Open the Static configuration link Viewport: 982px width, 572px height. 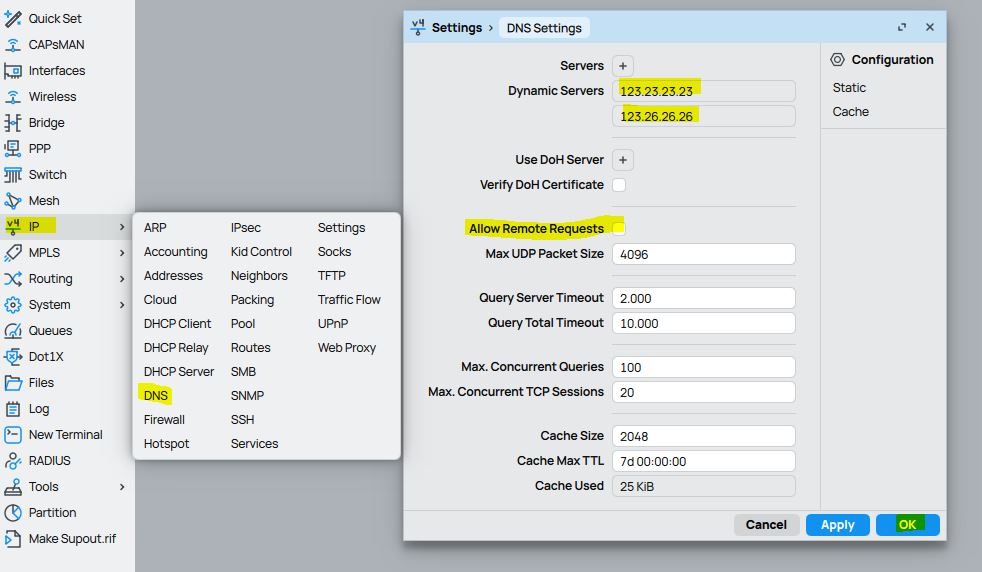pos(849,88)
